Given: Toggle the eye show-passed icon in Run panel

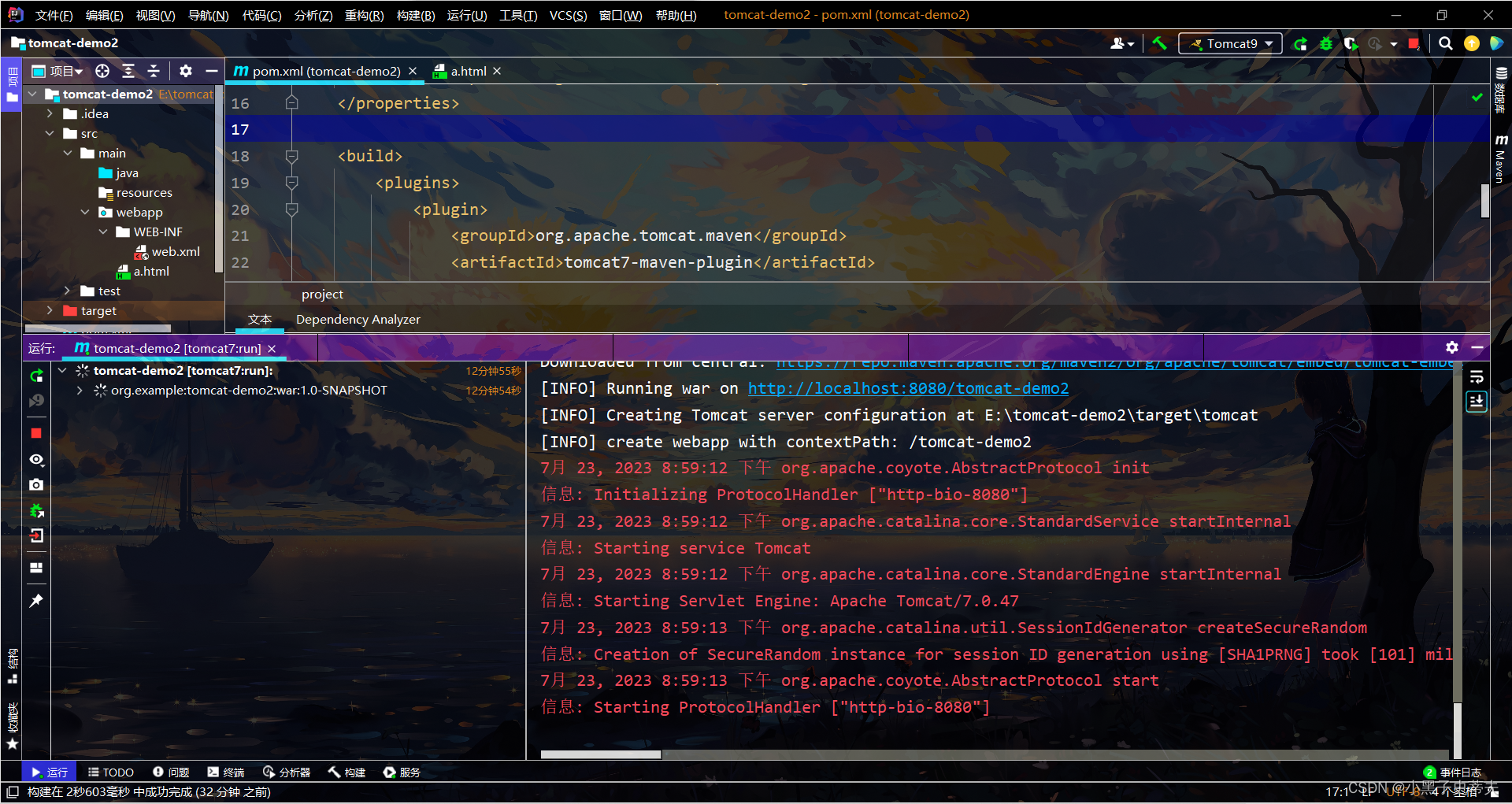Looking at the screenshot, I should (36, 459).
